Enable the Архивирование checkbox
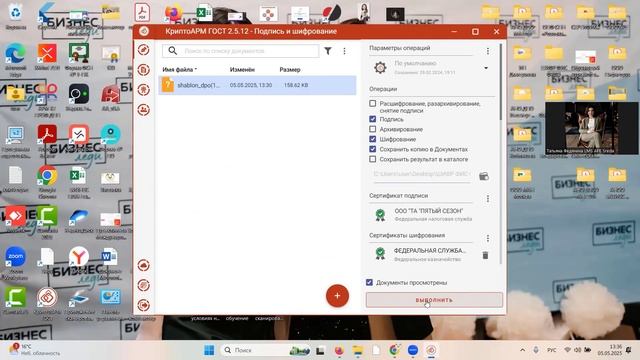Screen dimensions: 640x360 tap(372, 129)
